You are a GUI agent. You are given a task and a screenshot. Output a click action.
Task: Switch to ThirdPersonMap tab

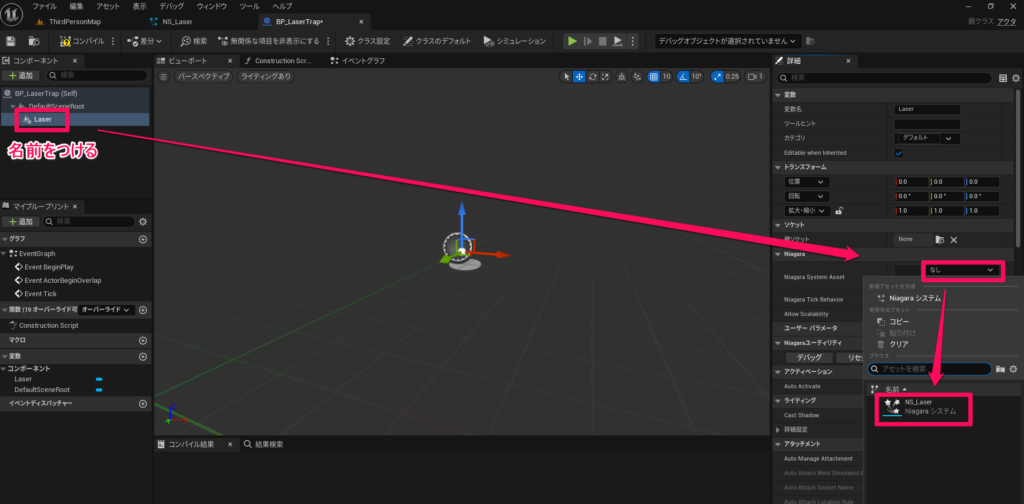[x=74, y=22]
